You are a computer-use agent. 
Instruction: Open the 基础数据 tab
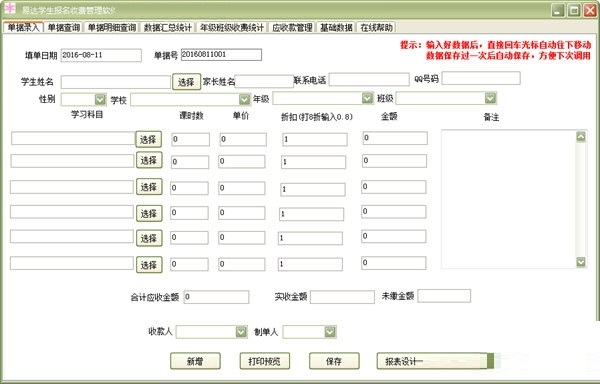point(336,28)
